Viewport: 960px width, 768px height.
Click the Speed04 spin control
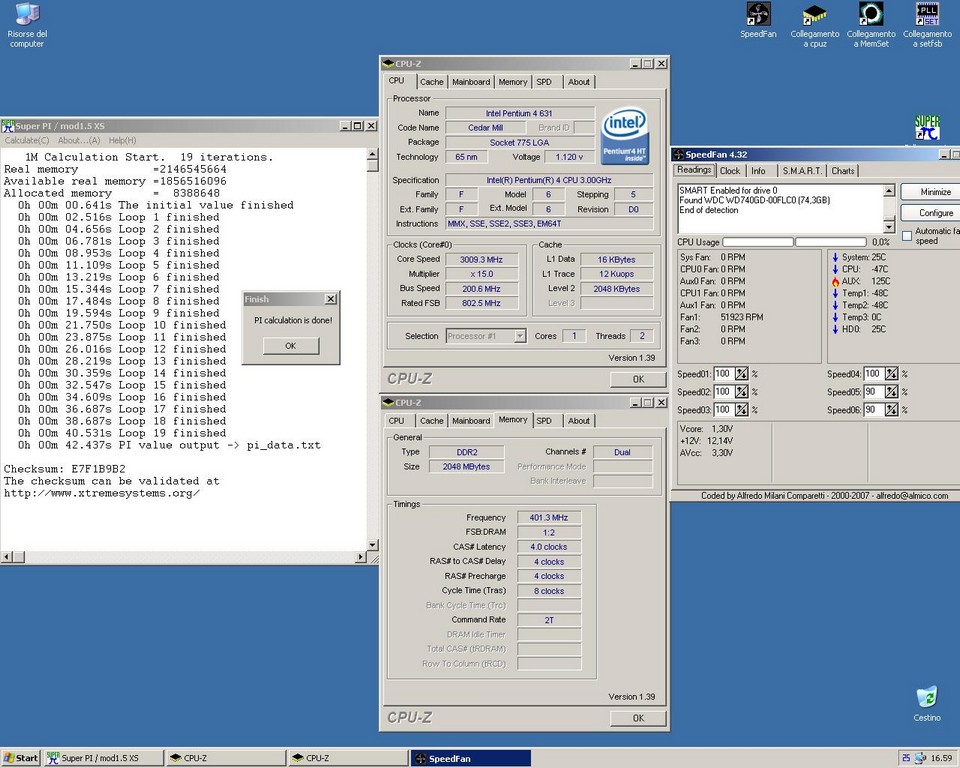891,374
